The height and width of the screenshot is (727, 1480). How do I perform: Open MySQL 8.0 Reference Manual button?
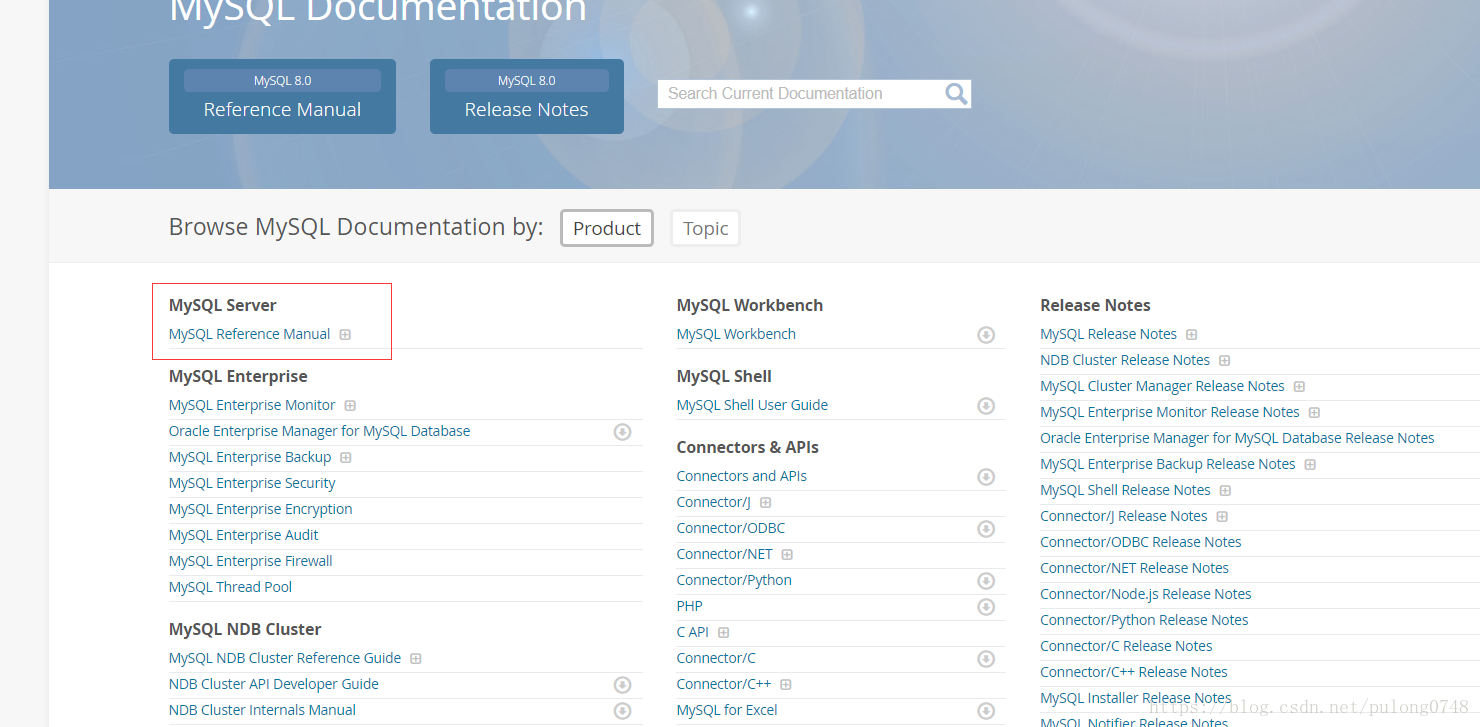click(x=282, y=96)
